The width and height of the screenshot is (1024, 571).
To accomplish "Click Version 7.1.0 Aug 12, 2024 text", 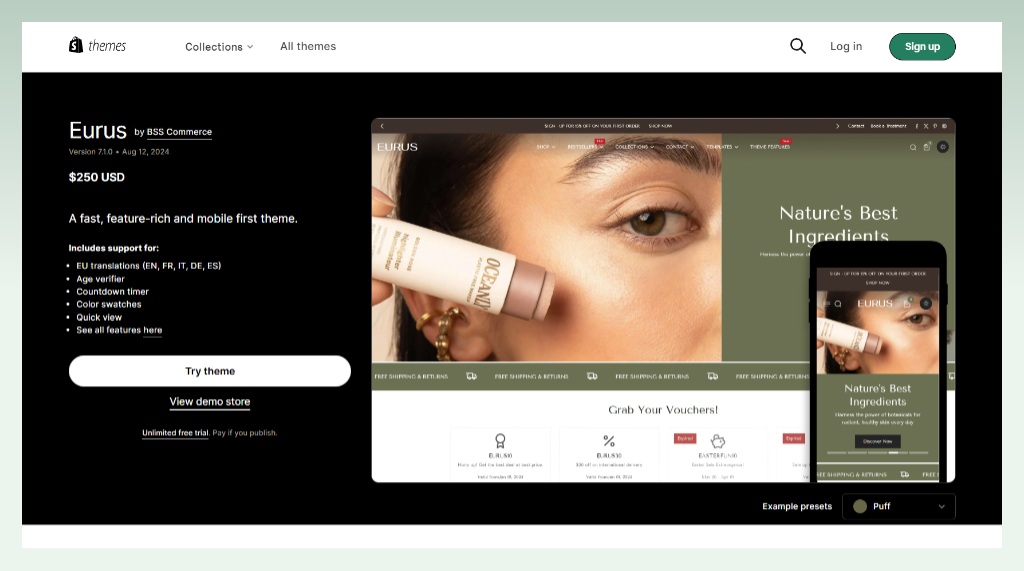I will click(x=119, y=152).
